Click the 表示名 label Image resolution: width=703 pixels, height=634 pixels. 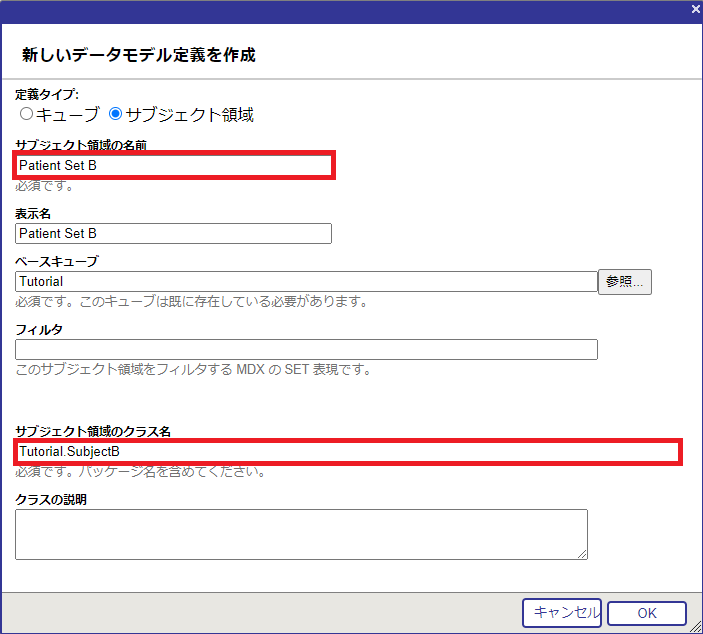[33, 214]
